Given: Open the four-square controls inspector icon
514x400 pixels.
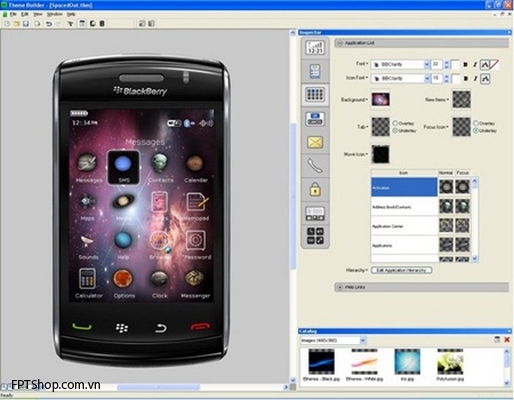Looking at the screenshot, I should 315,236.
